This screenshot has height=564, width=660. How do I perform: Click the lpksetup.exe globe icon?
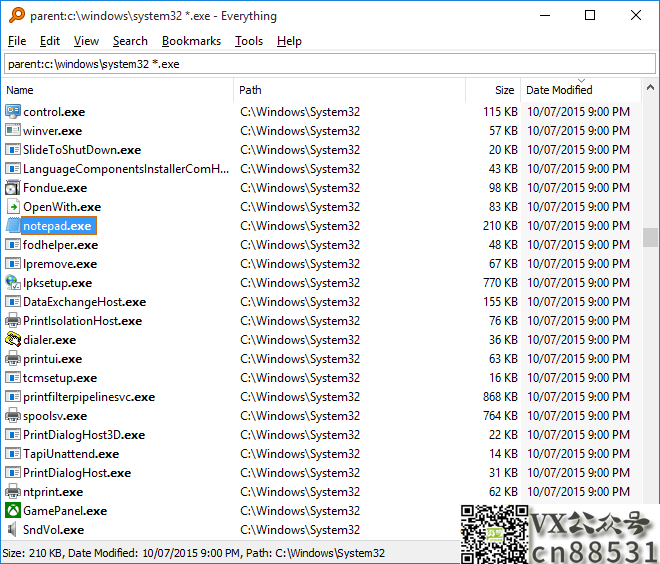12,283
